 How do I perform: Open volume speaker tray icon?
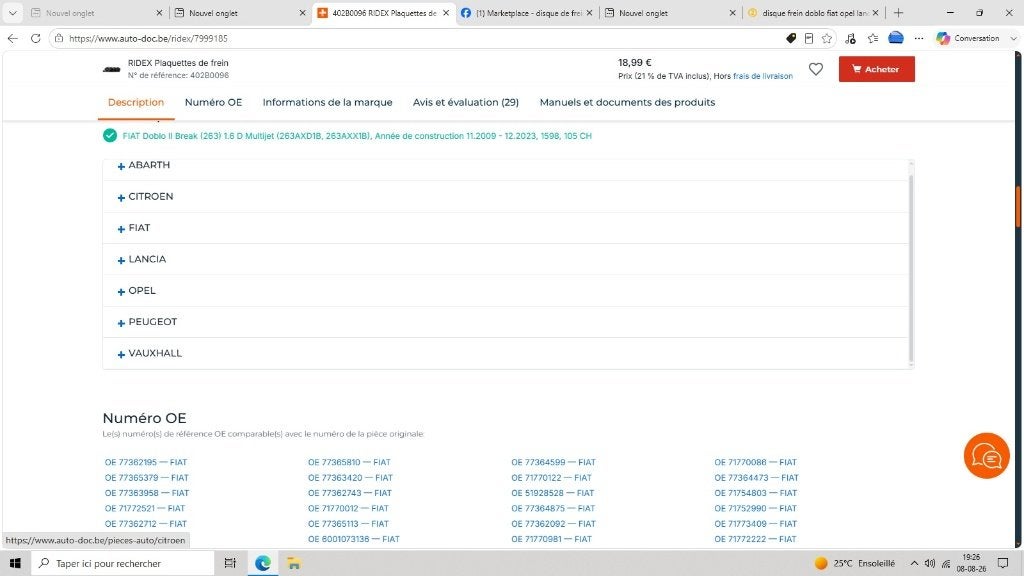click(930, 563)
